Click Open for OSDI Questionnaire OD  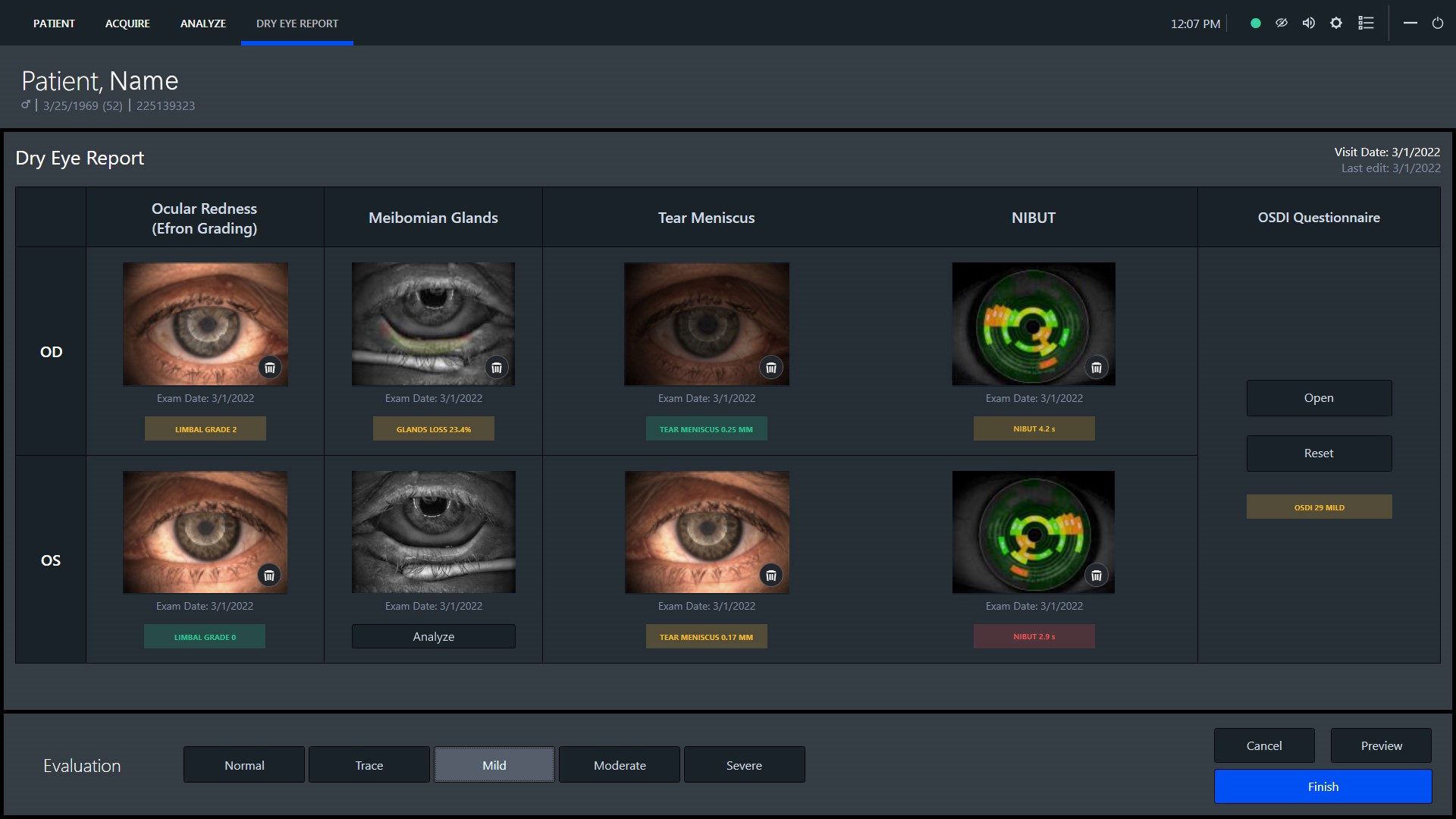coord(1318,397)
